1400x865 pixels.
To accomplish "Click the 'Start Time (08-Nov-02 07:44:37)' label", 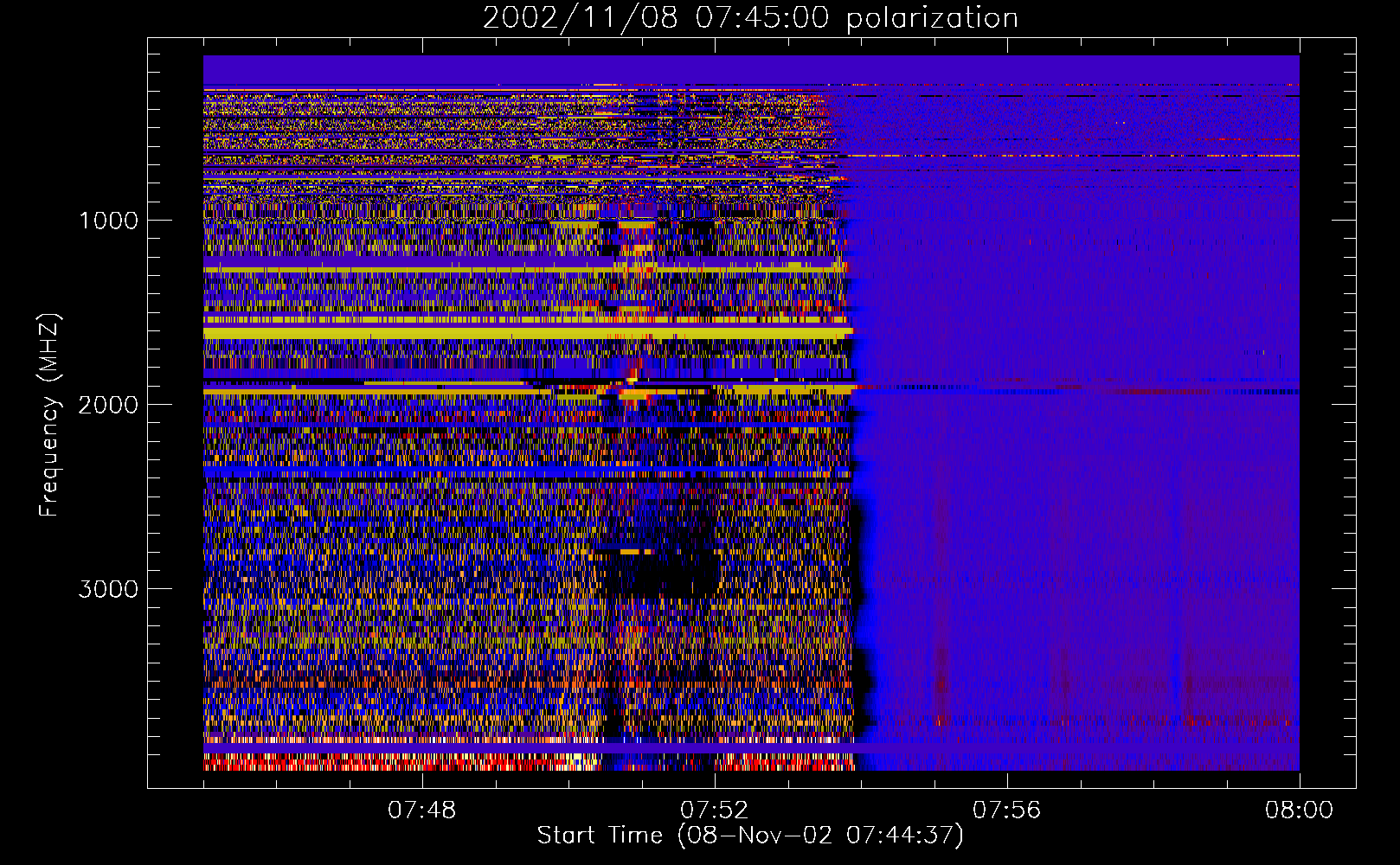I will click(750, 836).
